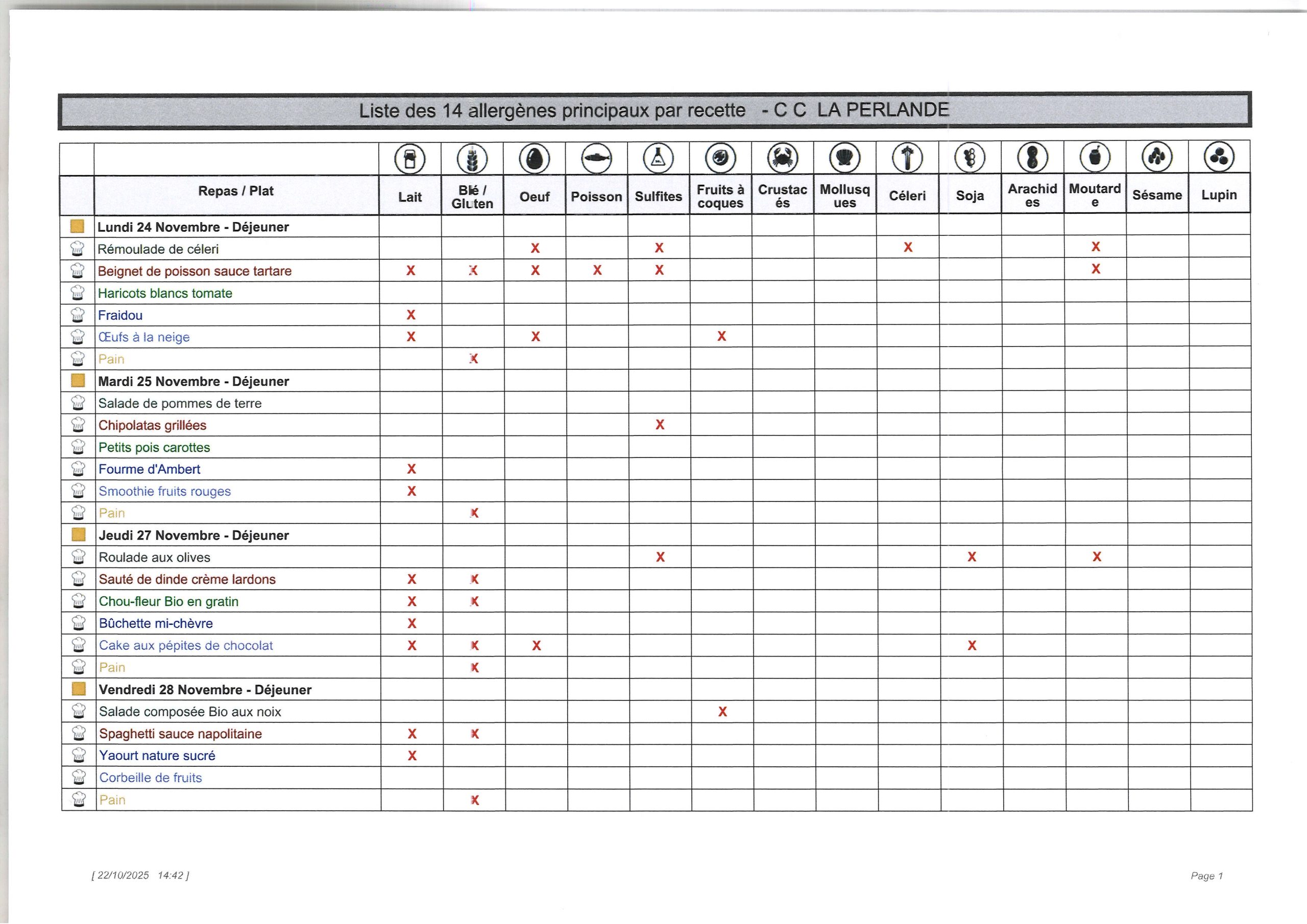
Task: Click the Spaghetti sauce napolitaine dish name
Action: pyautogui.click(x=180, y=734)
